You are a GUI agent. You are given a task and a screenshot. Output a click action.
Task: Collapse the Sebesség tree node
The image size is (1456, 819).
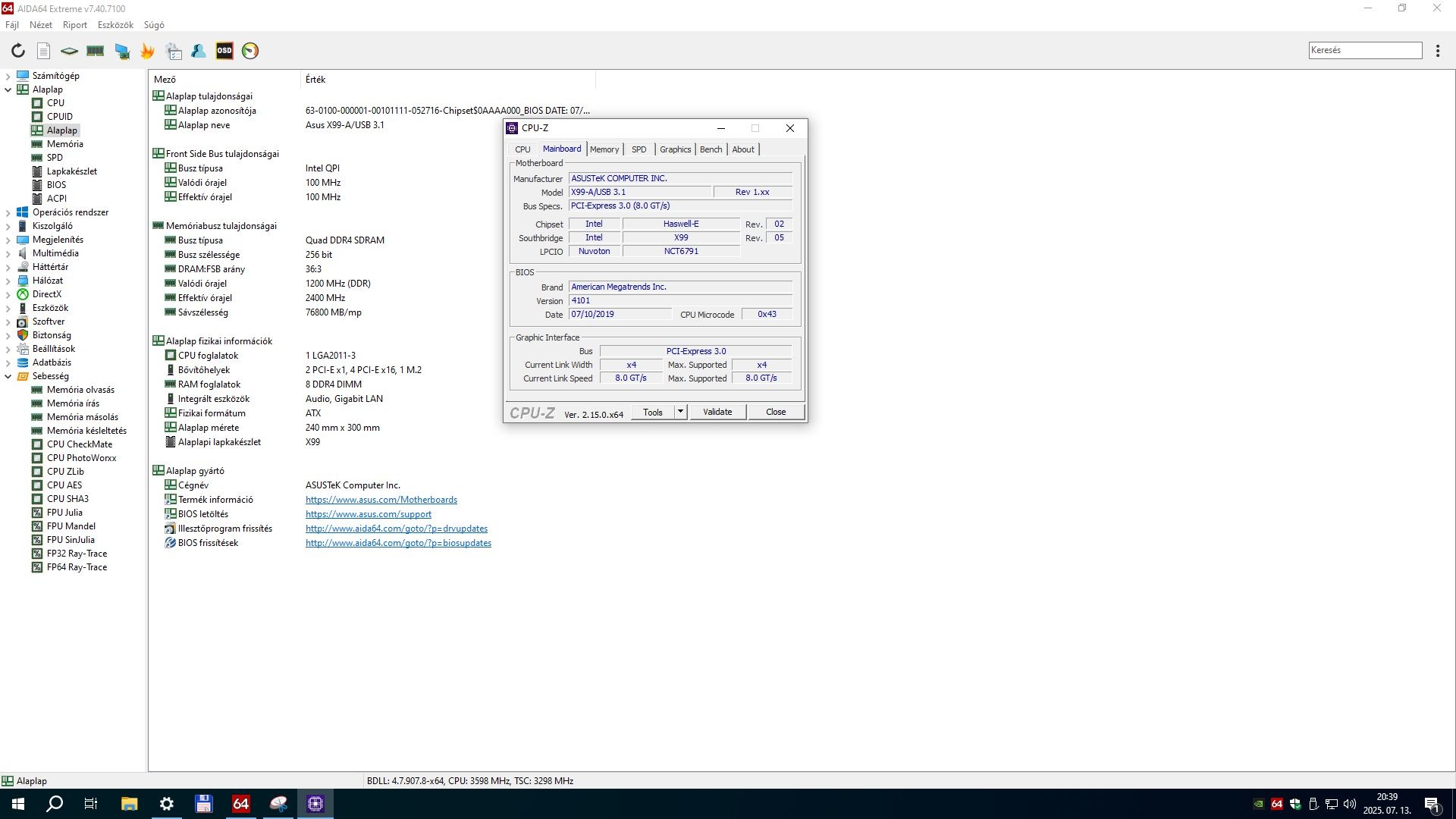[8, 376]
